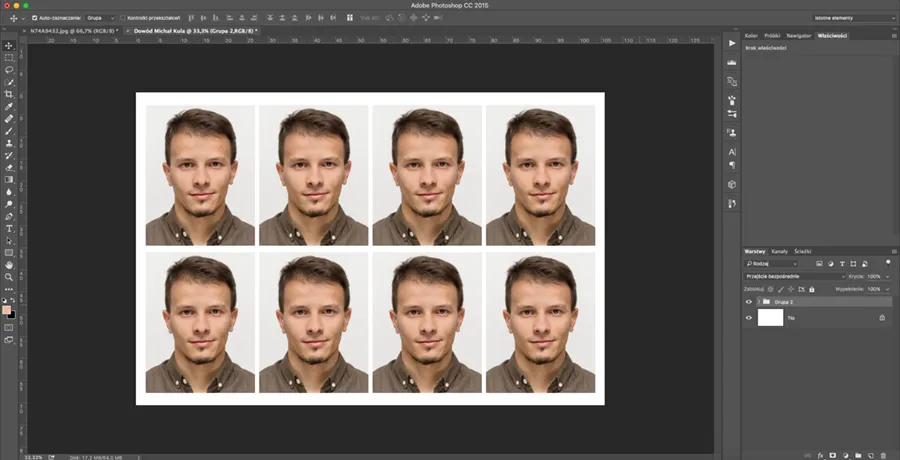This screenshot has height=460, width=900.
Task: Open the Grupa auto-select dropdown
Action: tap(99, 18)
